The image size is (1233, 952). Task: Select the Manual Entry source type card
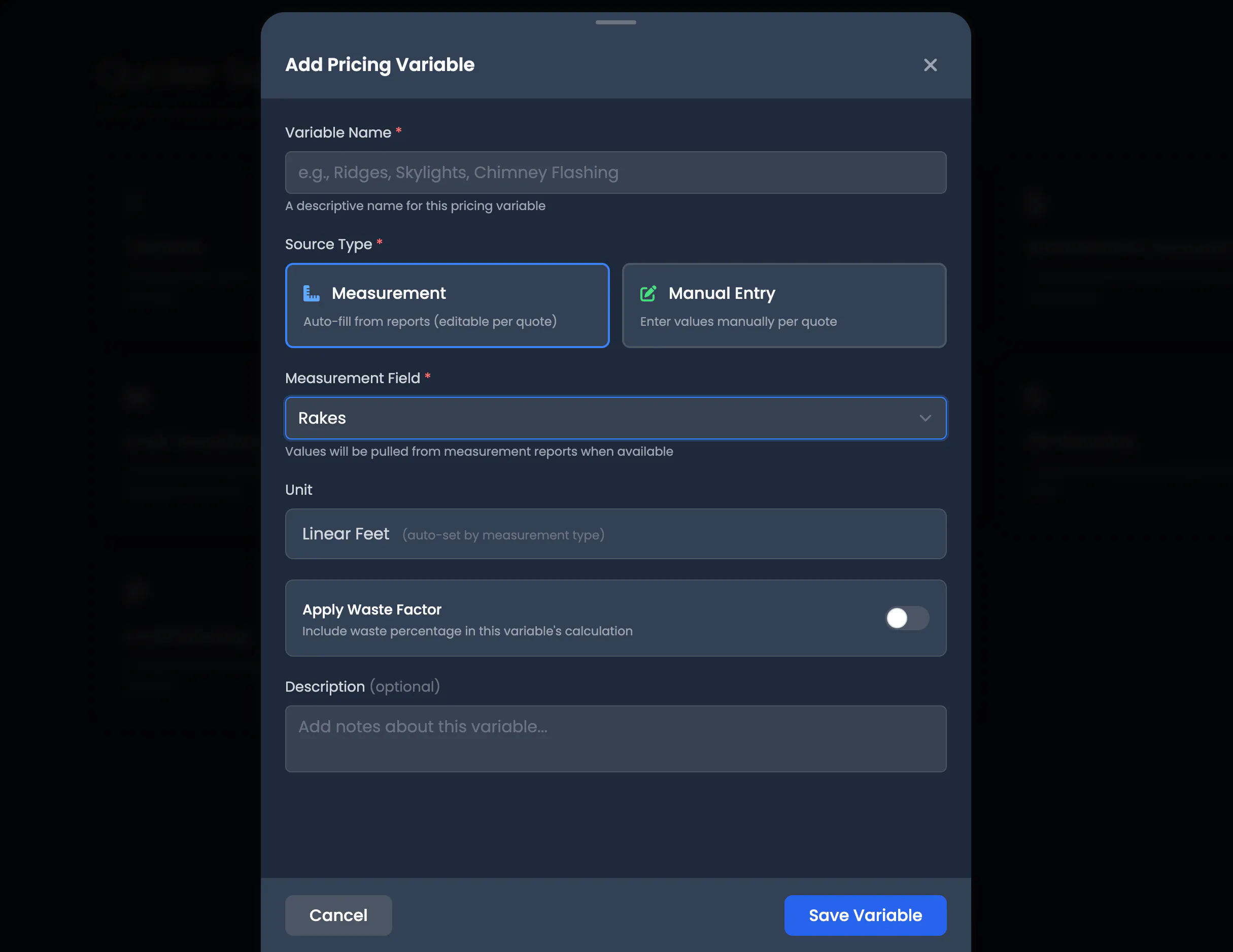click(783, 305)
